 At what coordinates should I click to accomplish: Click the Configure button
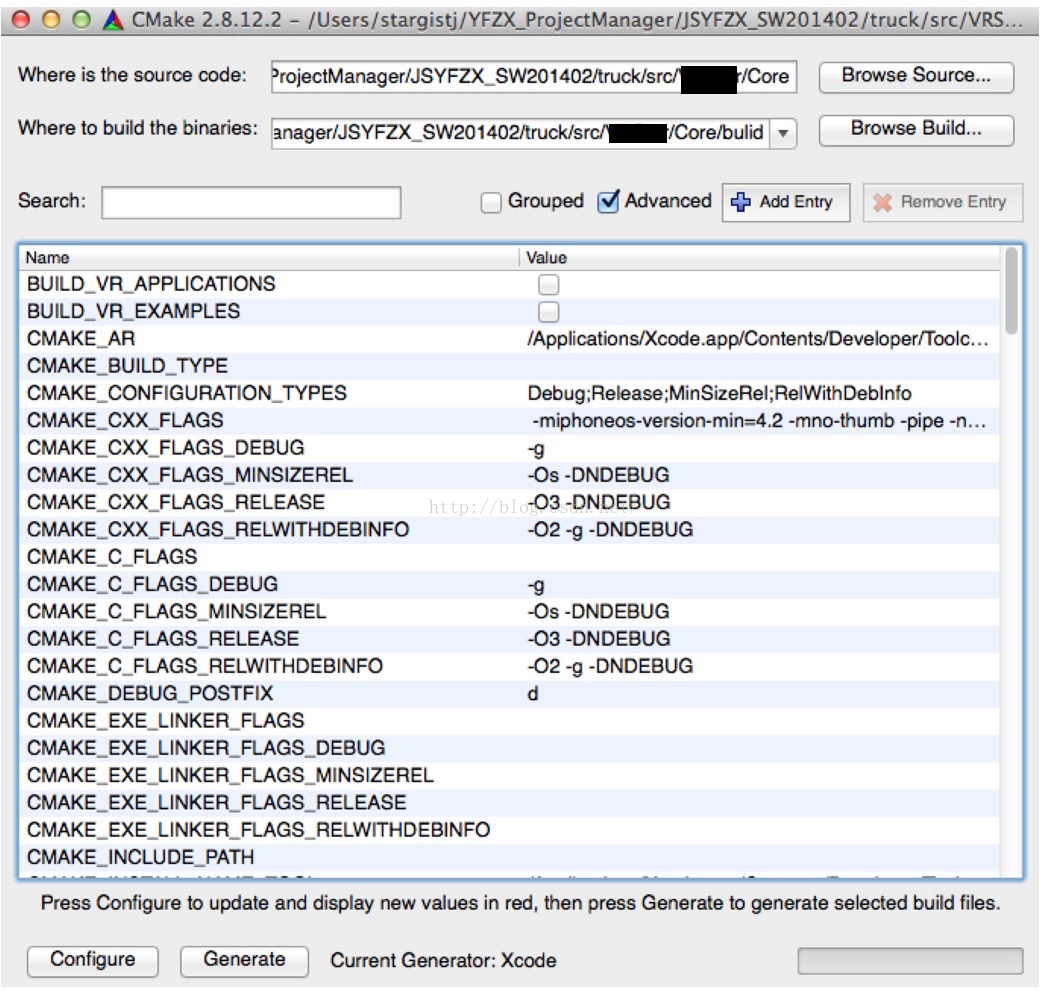[93, 960]
